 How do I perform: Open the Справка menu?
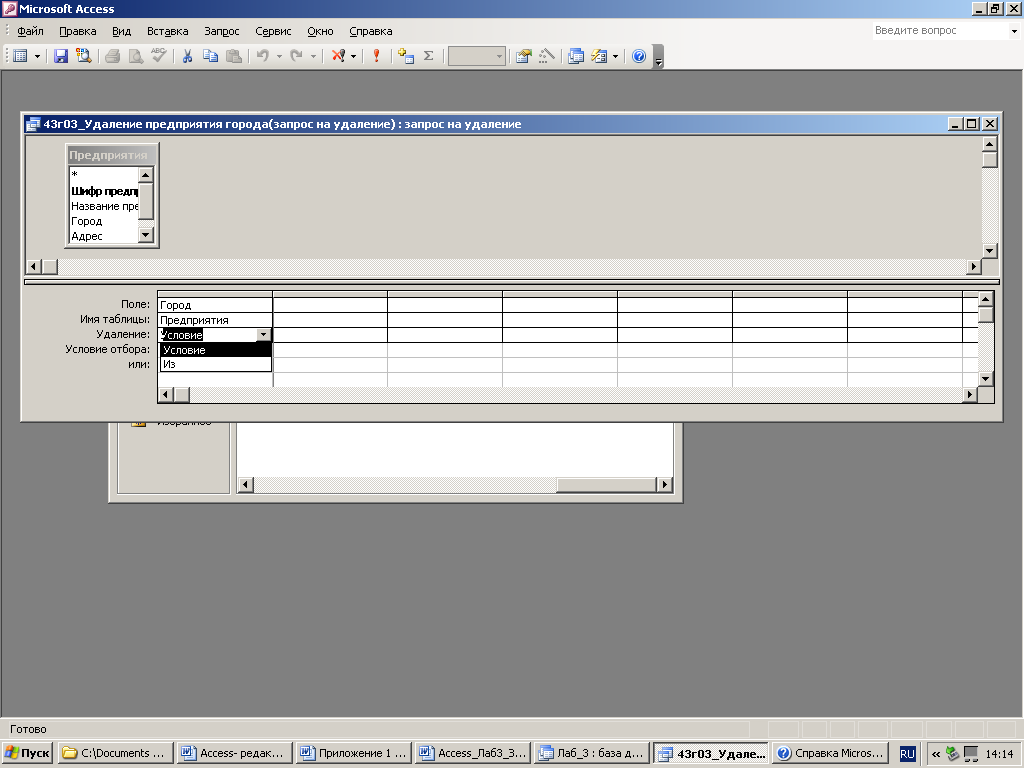coord(370,31)
